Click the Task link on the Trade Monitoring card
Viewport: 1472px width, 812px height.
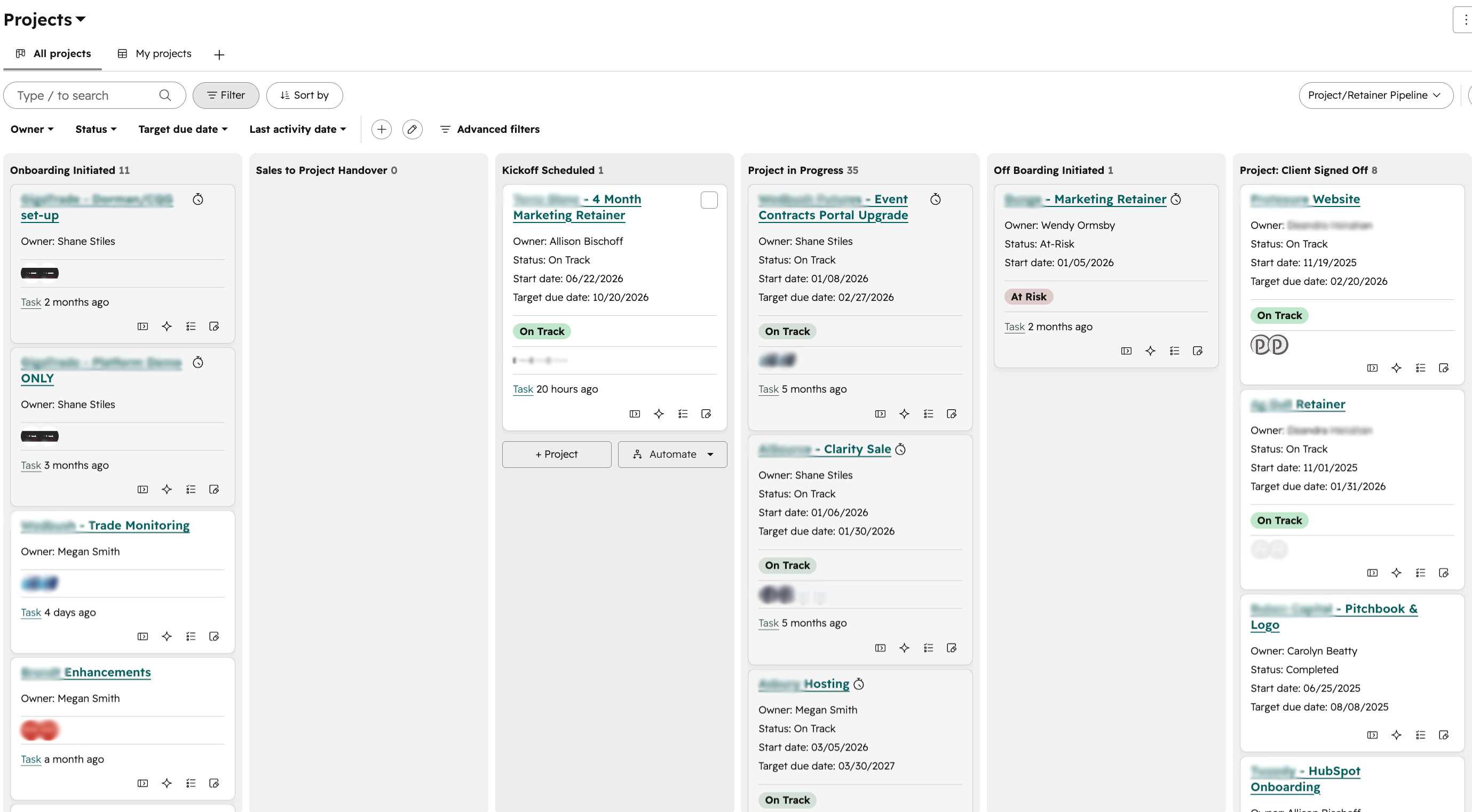click(x=31, y=612)
